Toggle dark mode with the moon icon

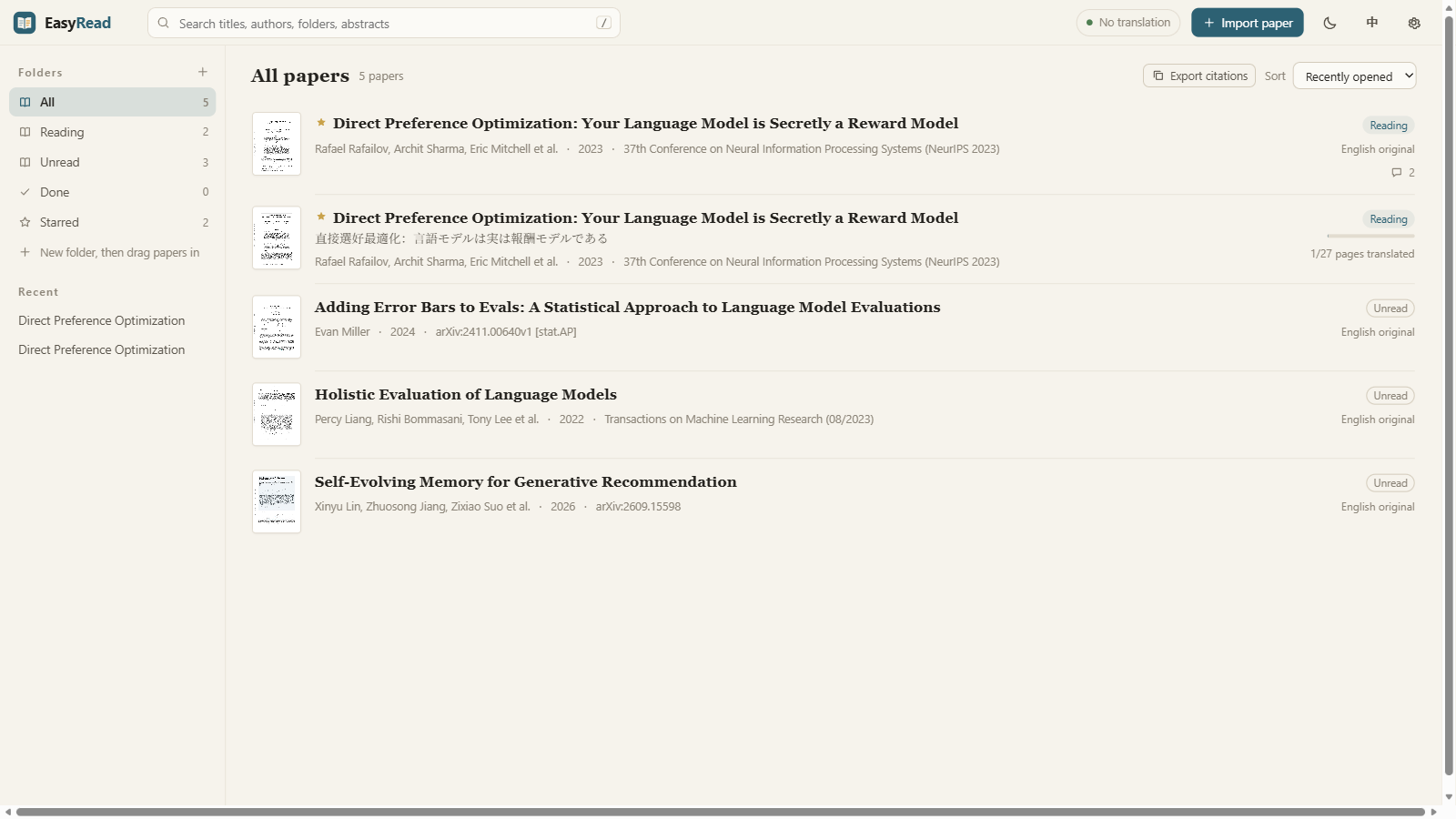[x=1330, y=23]
